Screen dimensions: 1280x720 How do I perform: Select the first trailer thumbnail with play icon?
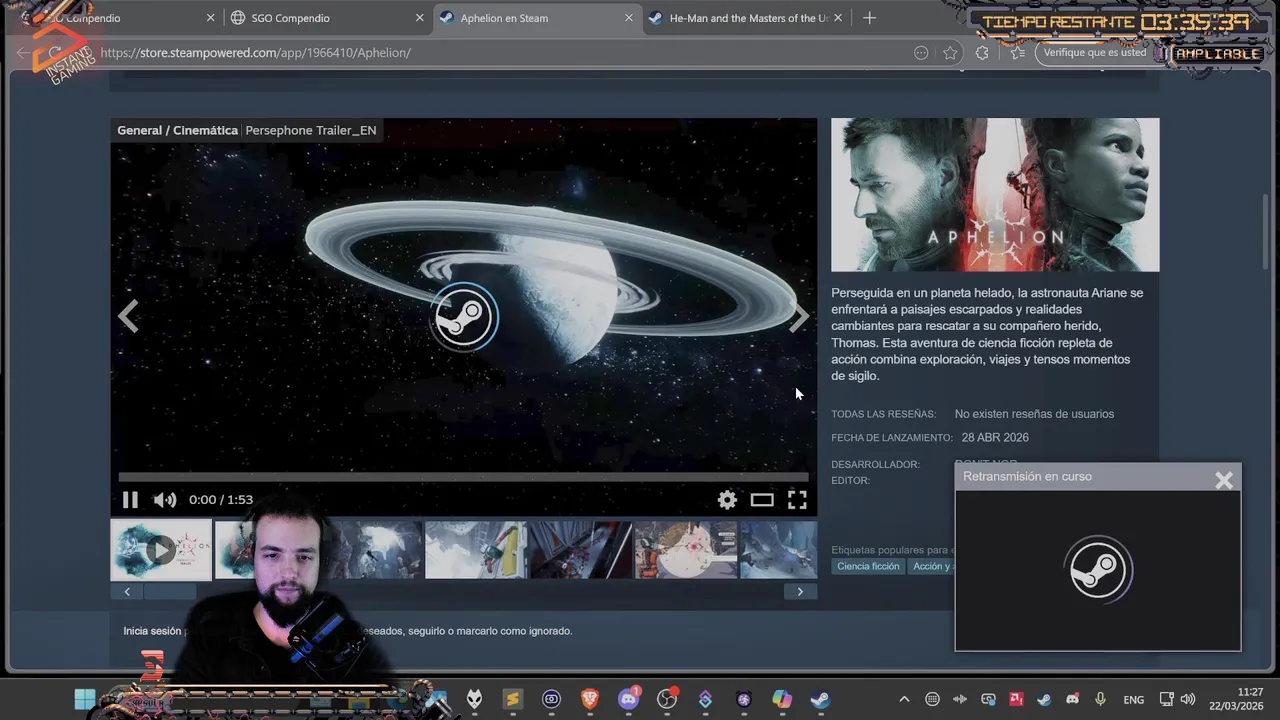click(161, 549)
